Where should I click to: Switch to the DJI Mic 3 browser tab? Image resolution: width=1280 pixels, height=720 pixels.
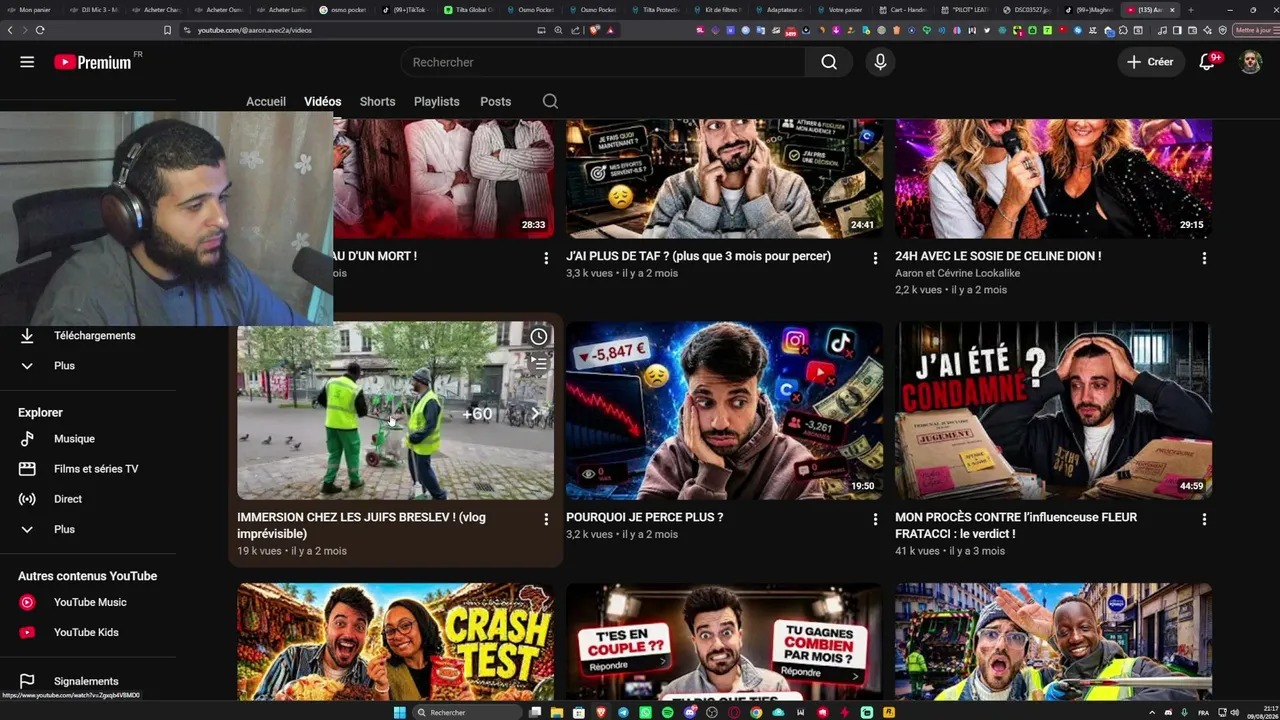[x=98, y=10]
